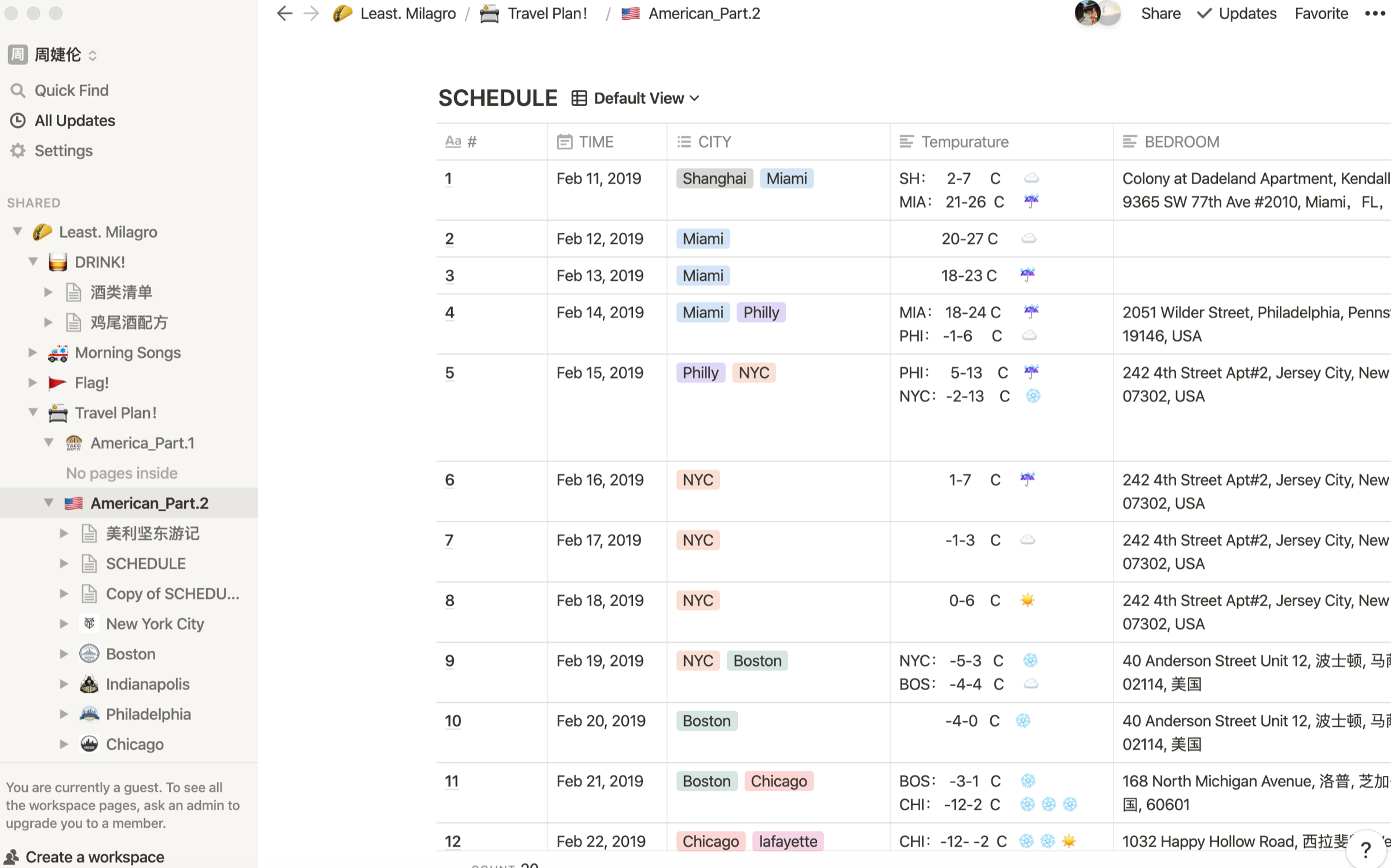The height and width of the screenshot is (868, 1391).
Task: Open Settings from the sidebar
Action: pos(63,151)
